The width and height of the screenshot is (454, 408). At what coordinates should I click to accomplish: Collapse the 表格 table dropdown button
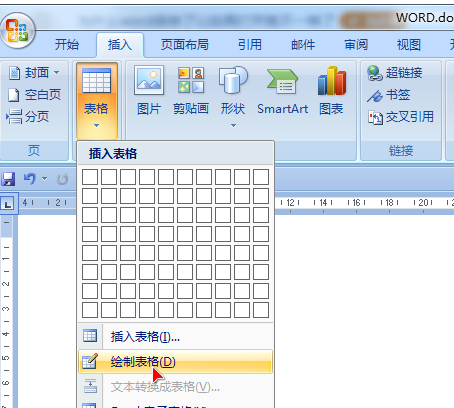[x=97, y=101]
